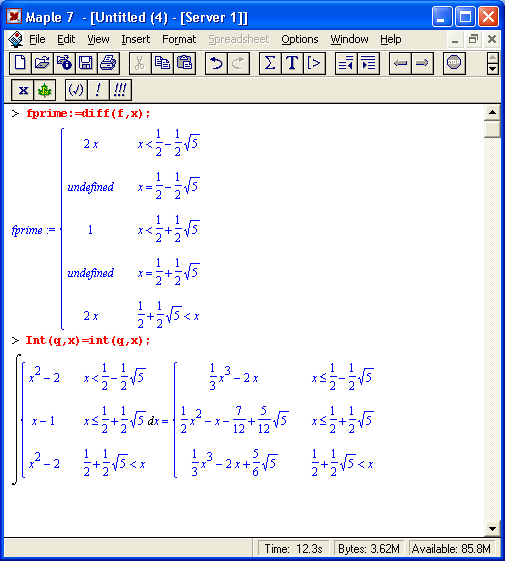
Task: Open a file with the folder icon
Action: [42, 63]
